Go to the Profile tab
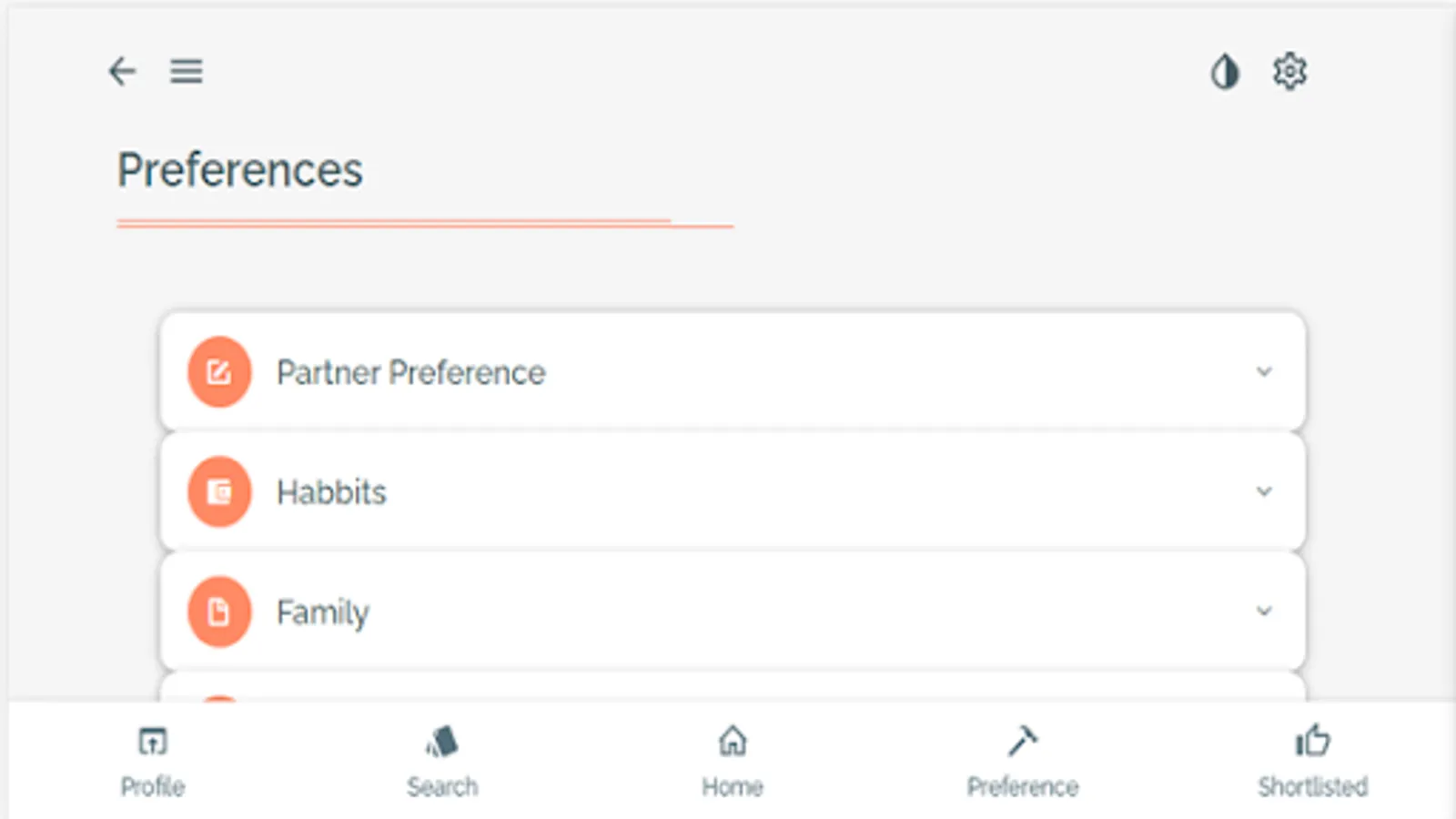This screenshot has height=819, width=1456. 153,761
